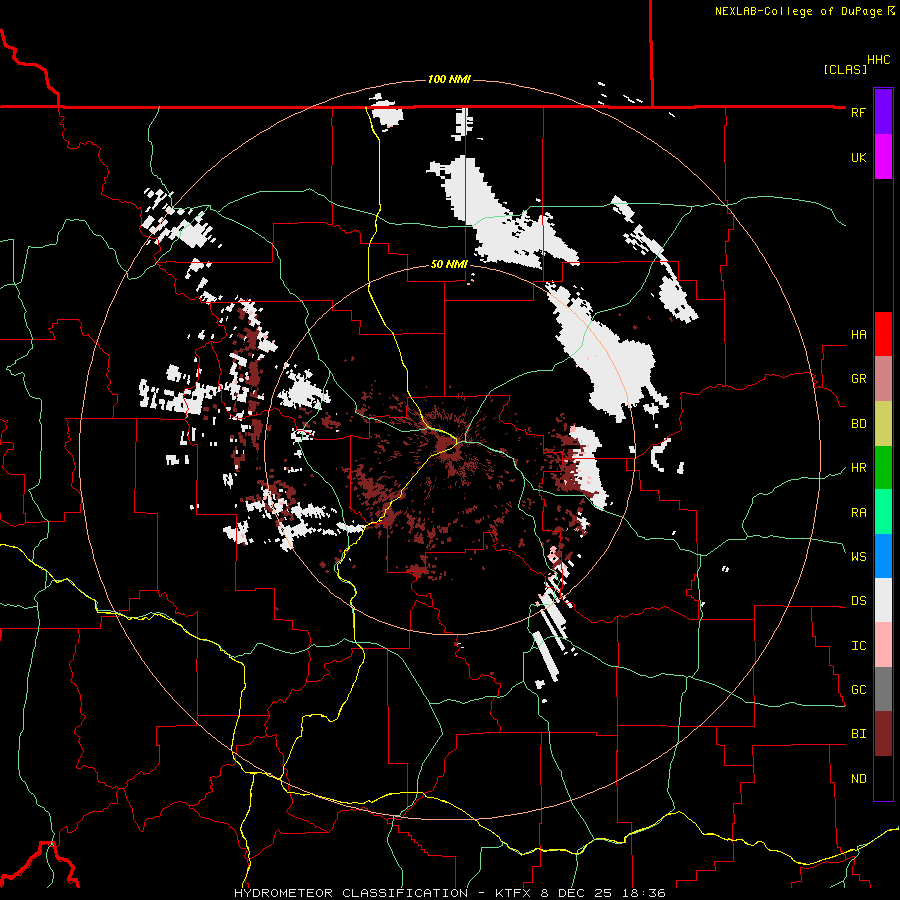The width and height of the screenshot is (900, 900).
Task: Select the blue WS legend swatch
Action: click(x=883, y=556)
